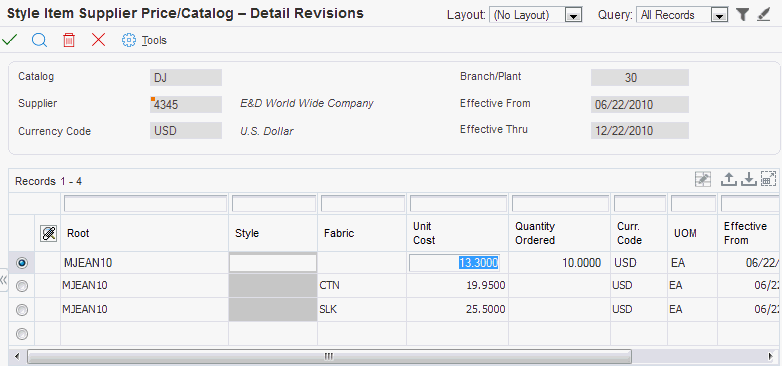Click the Quantity Ordered column header

[560, 233]
